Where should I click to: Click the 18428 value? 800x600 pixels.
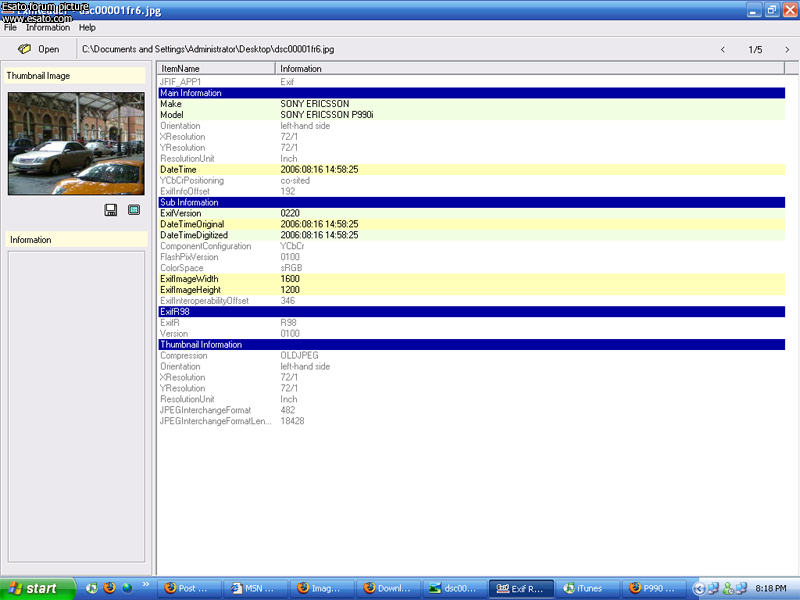tap(292, 421)
